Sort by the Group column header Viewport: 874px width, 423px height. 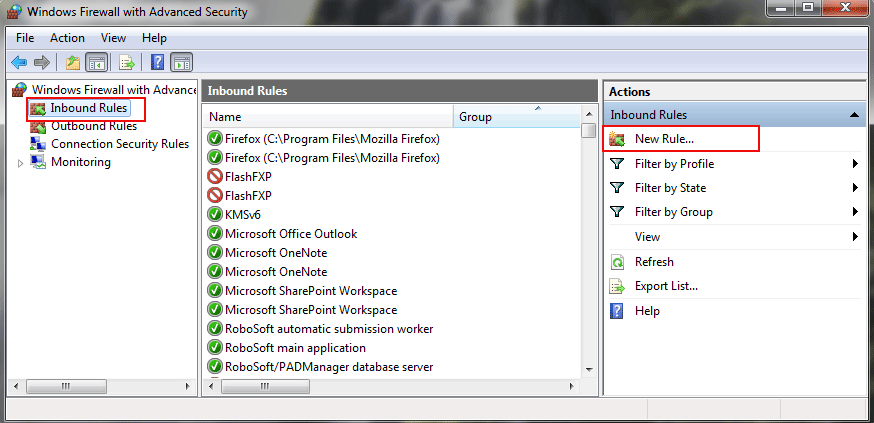[517, 117]
